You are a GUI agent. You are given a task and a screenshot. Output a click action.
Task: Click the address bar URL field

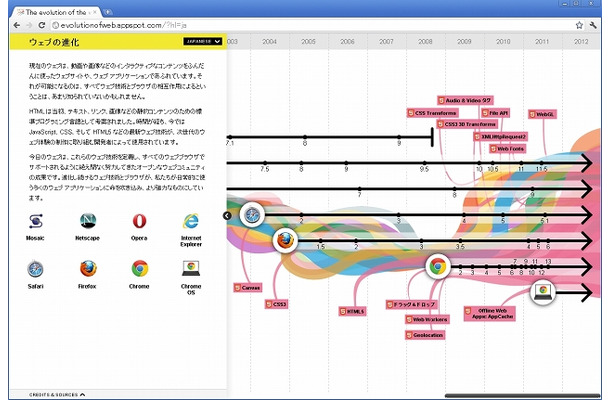(x=311, y=25)
